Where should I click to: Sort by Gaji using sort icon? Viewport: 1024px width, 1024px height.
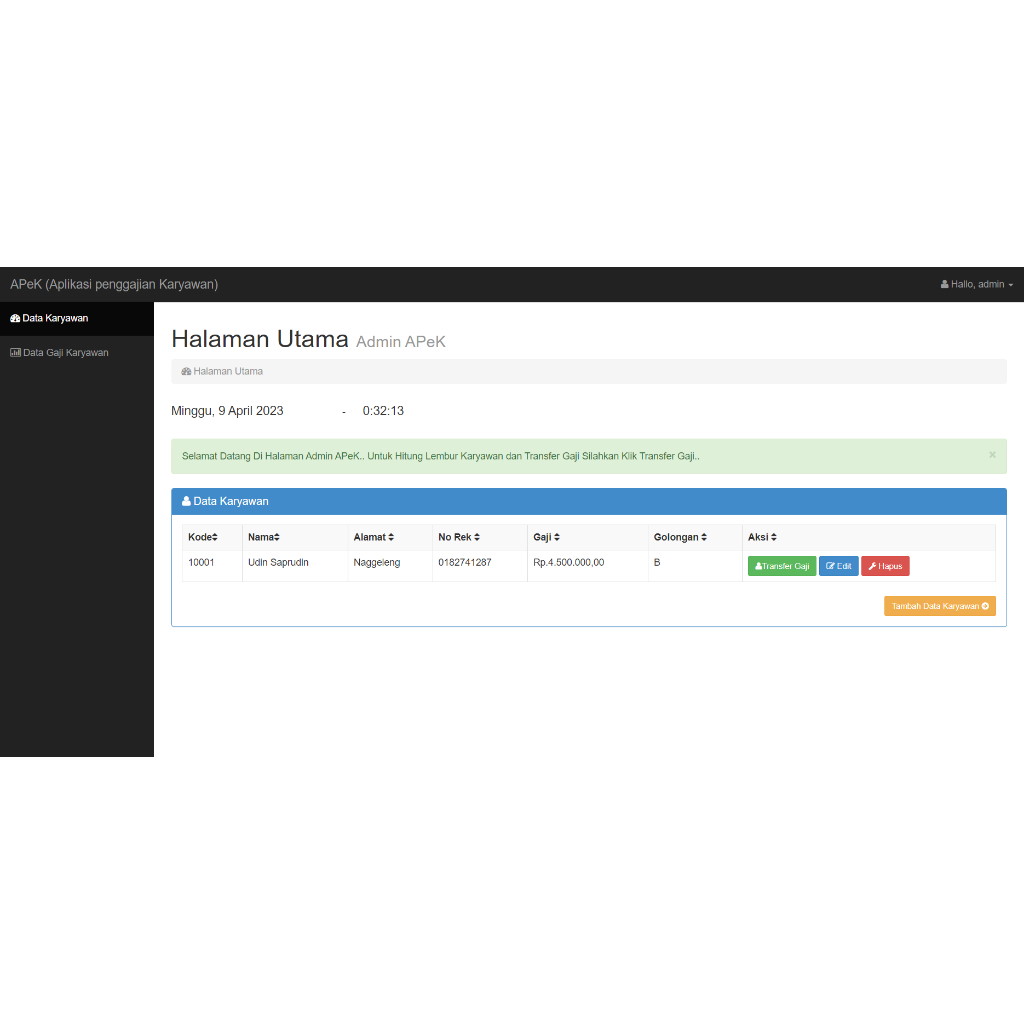557,538
